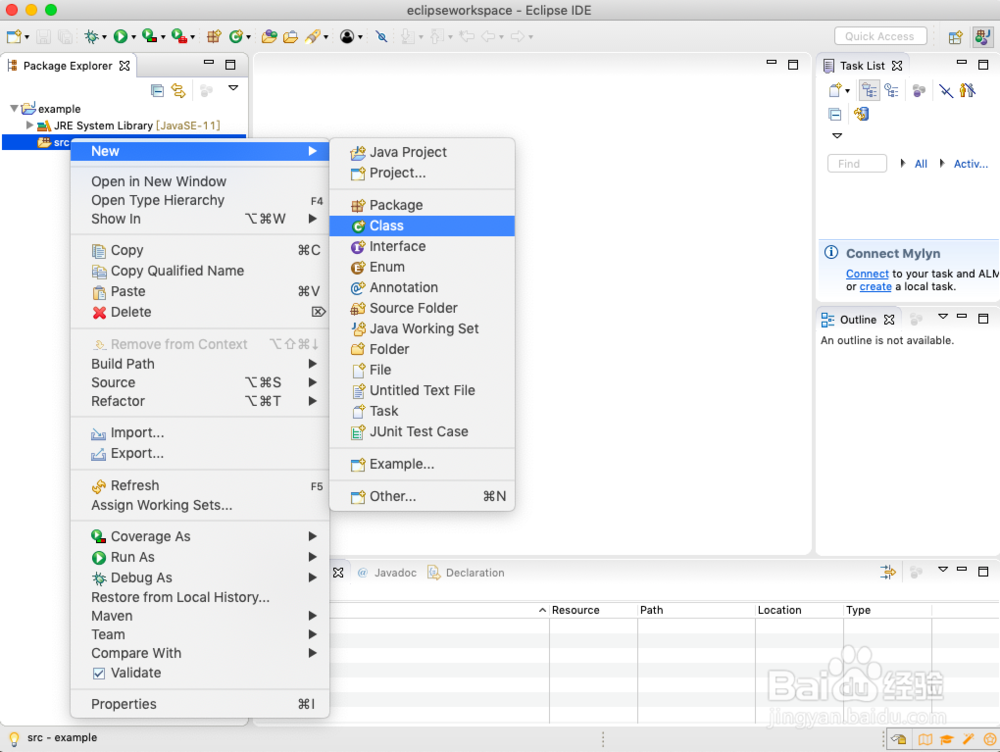This screenshot has width=1000, height=752.
Task: Click the Activ... link in Task List
Action: coord(970,164)
